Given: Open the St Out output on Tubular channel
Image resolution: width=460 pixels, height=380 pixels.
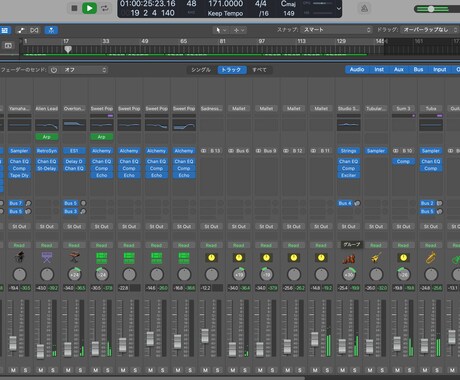Looking at the screenshot, I should coord(376,227).
